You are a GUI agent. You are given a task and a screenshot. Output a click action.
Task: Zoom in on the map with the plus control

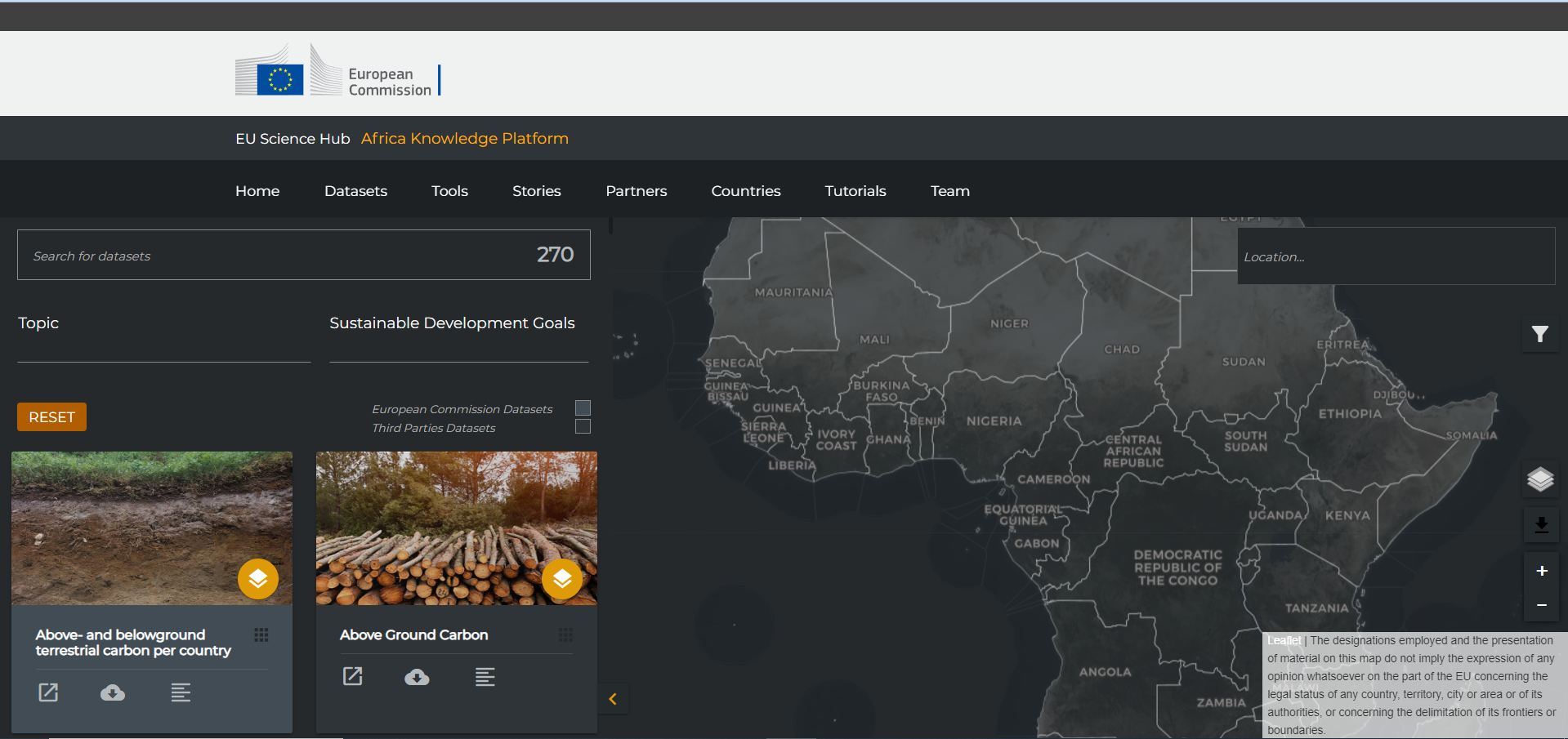pos(1542,571)
